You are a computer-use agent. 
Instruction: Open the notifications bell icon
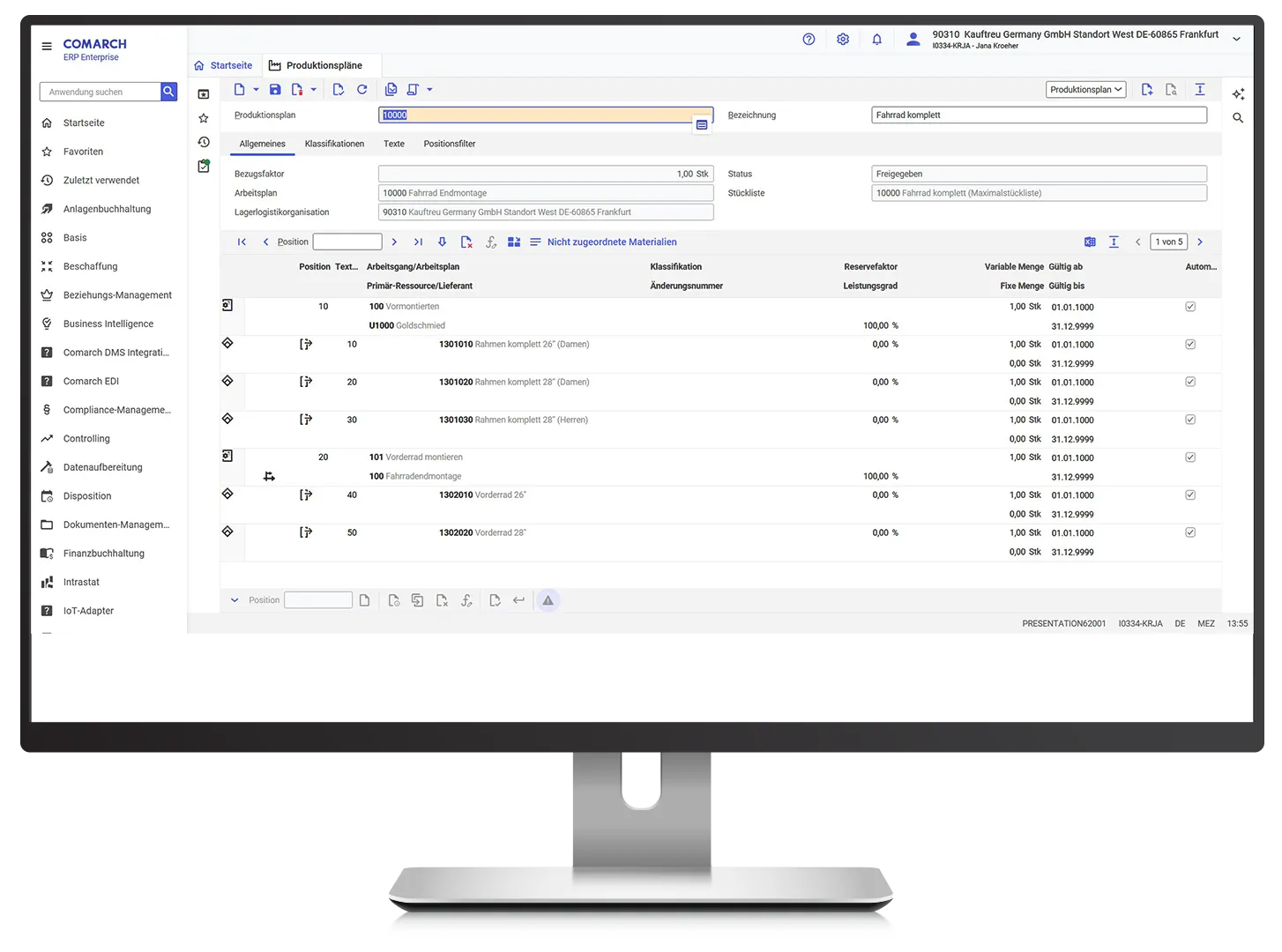pos(876,40)
